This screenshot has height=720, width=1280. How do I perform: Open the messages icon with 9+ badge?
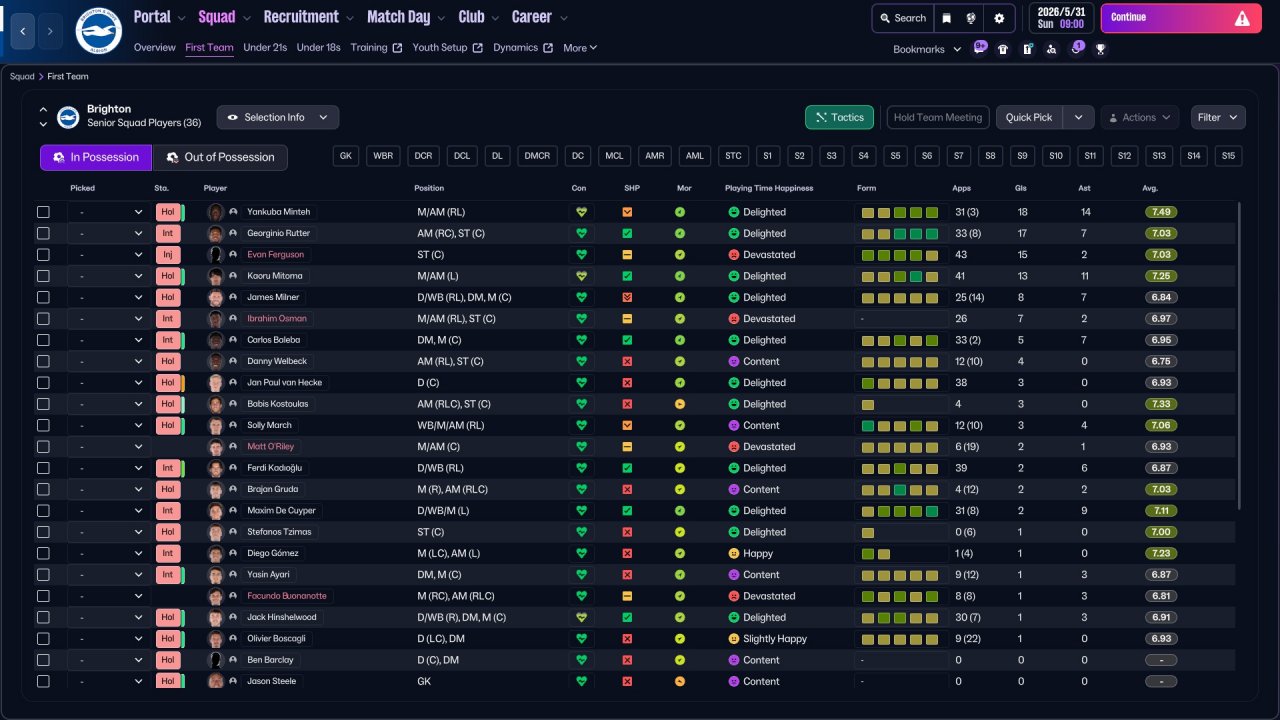(979, 48)
